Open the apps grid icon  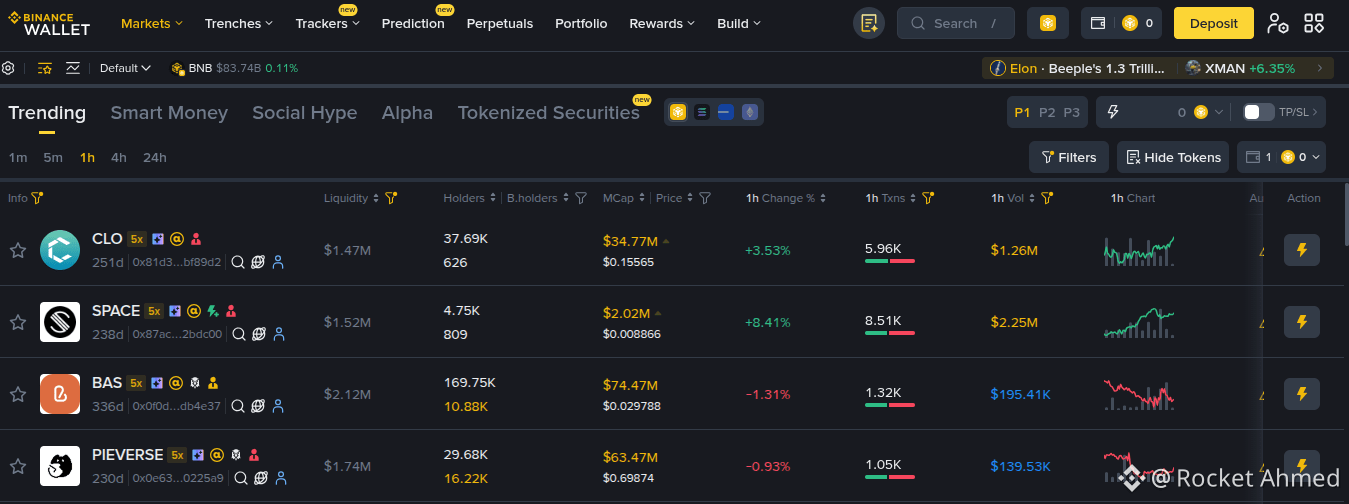point(1314,23)
